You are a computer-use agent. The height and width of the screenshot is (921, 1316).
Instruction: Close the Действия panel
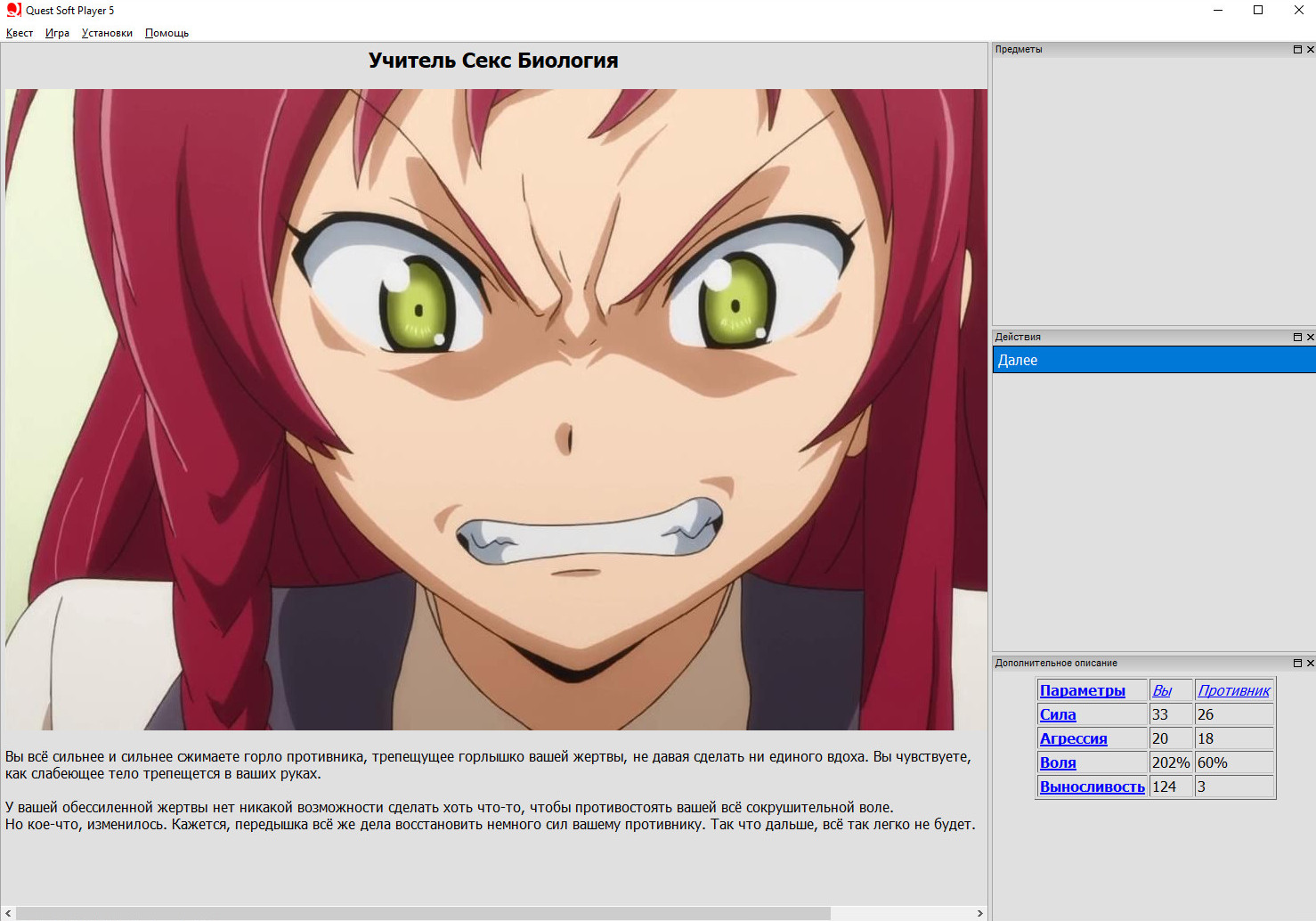point(1310,337)
